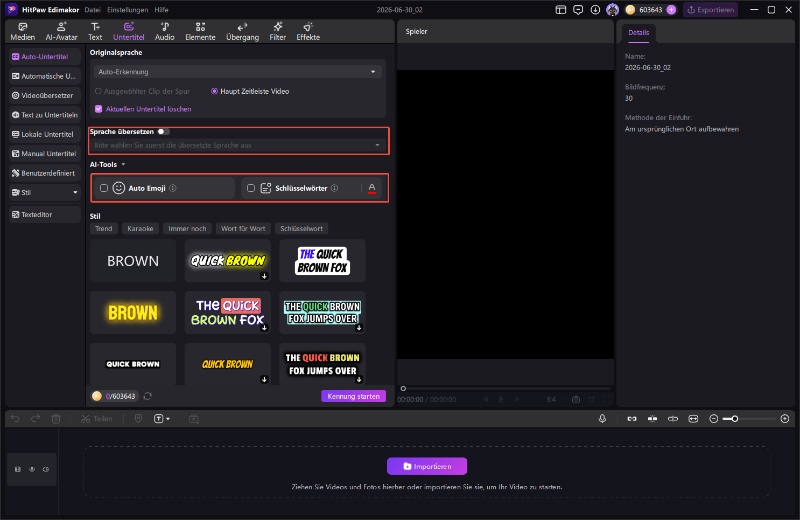
Task: Click the timeline zoom slider handle
Action: pos(735,418)
